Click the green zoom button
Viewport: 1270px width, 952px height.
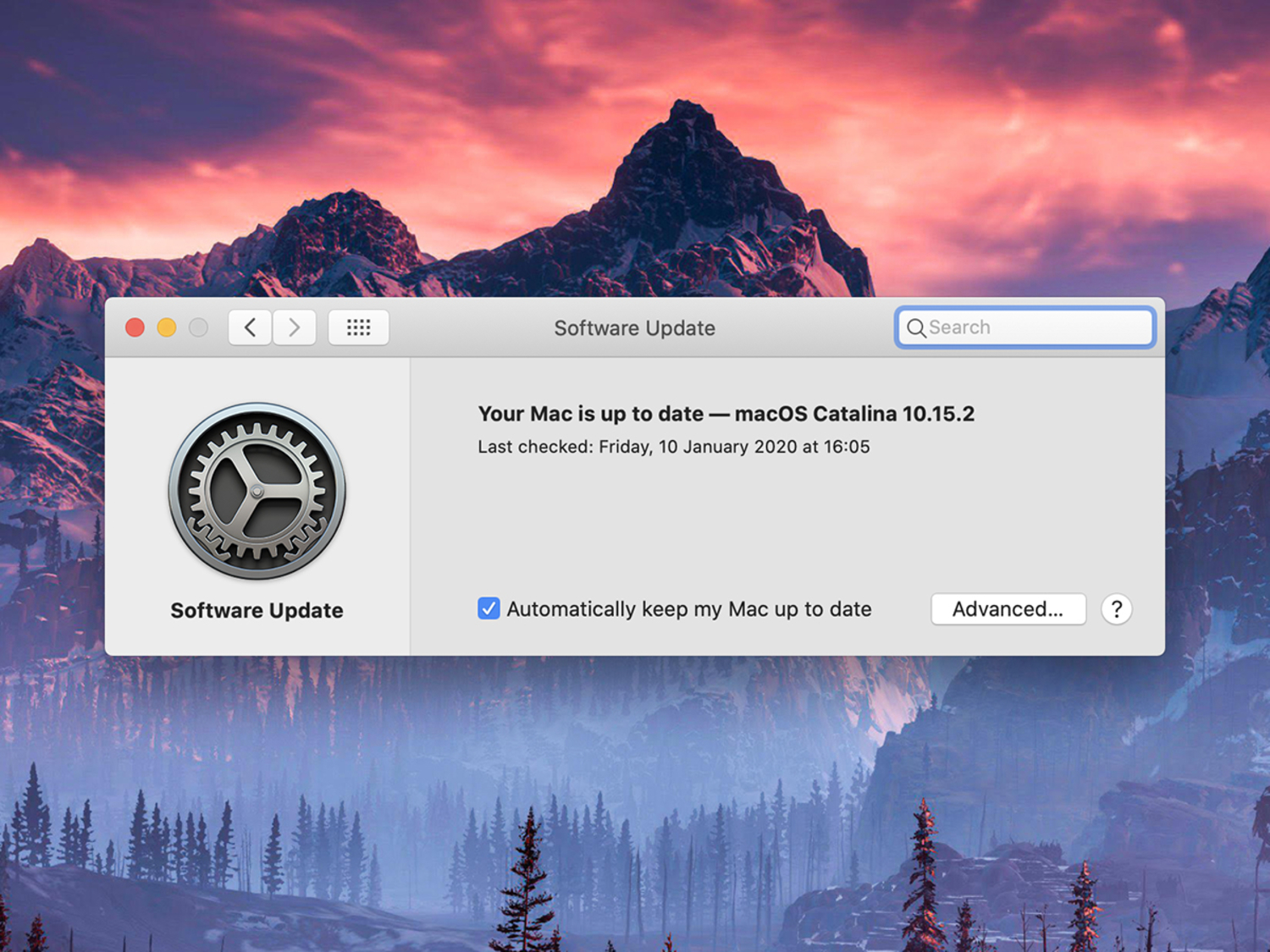pos(198,327)
